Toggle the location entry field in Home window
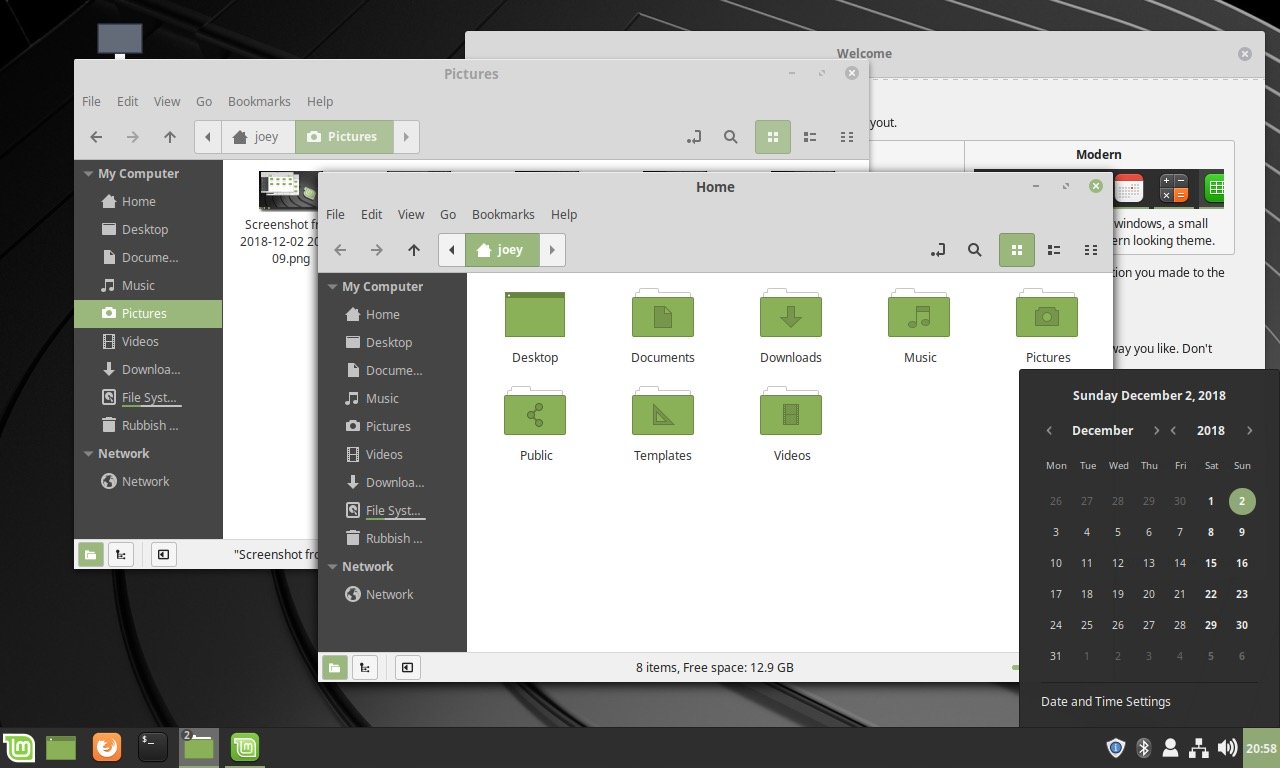1280x768 pixels. click(x=938, y=249)
